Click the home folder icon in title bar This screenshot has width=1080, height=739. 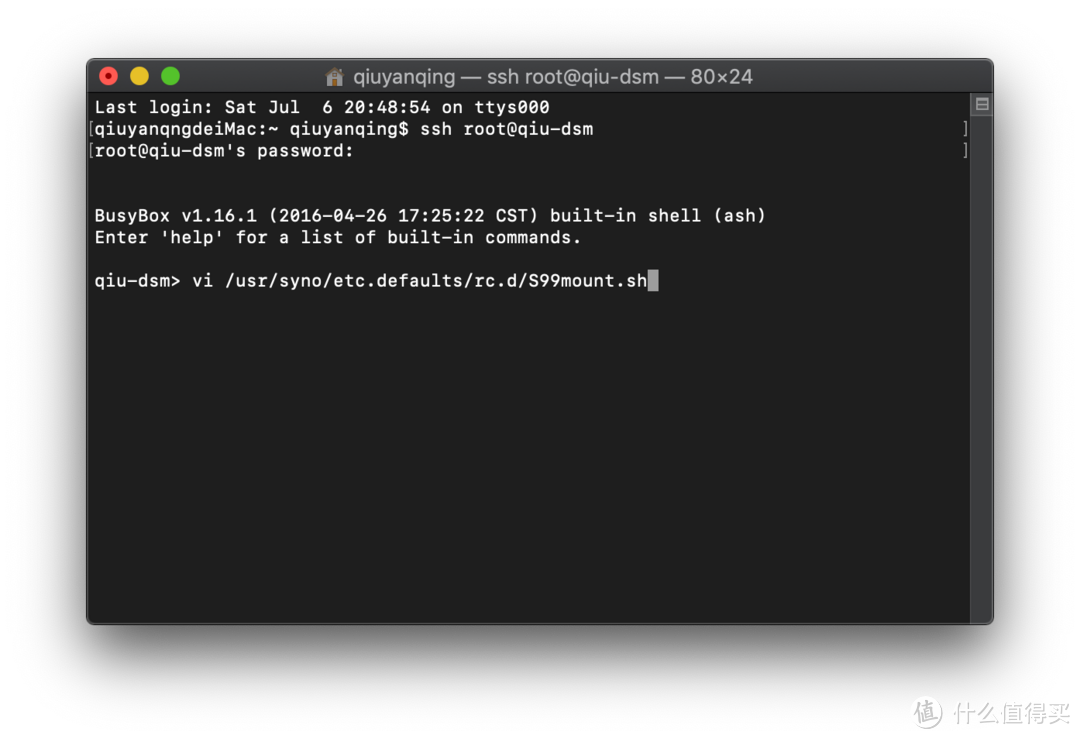point(335,77)
